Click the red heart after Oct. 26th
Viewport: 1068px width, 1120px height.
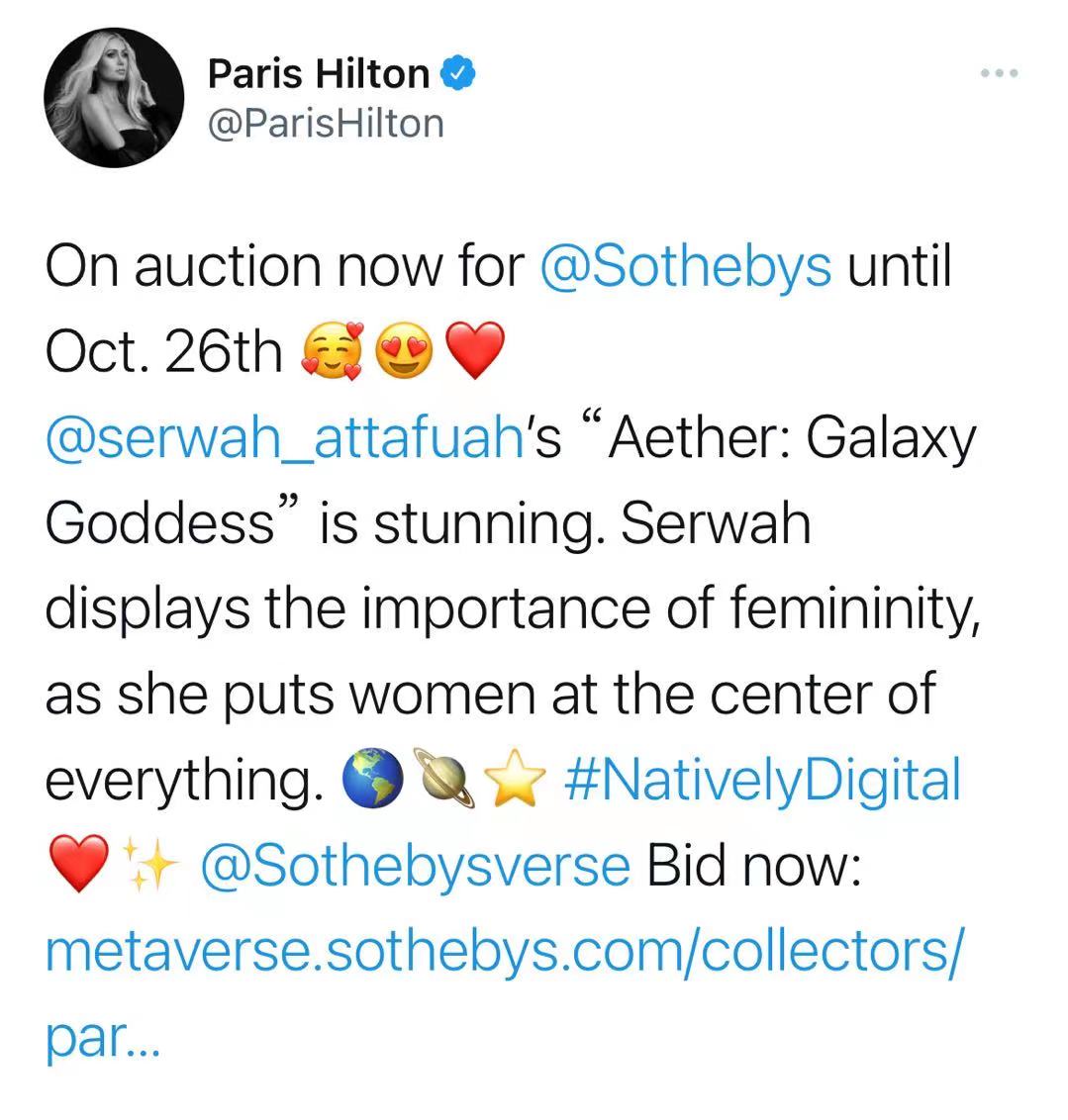476,353
